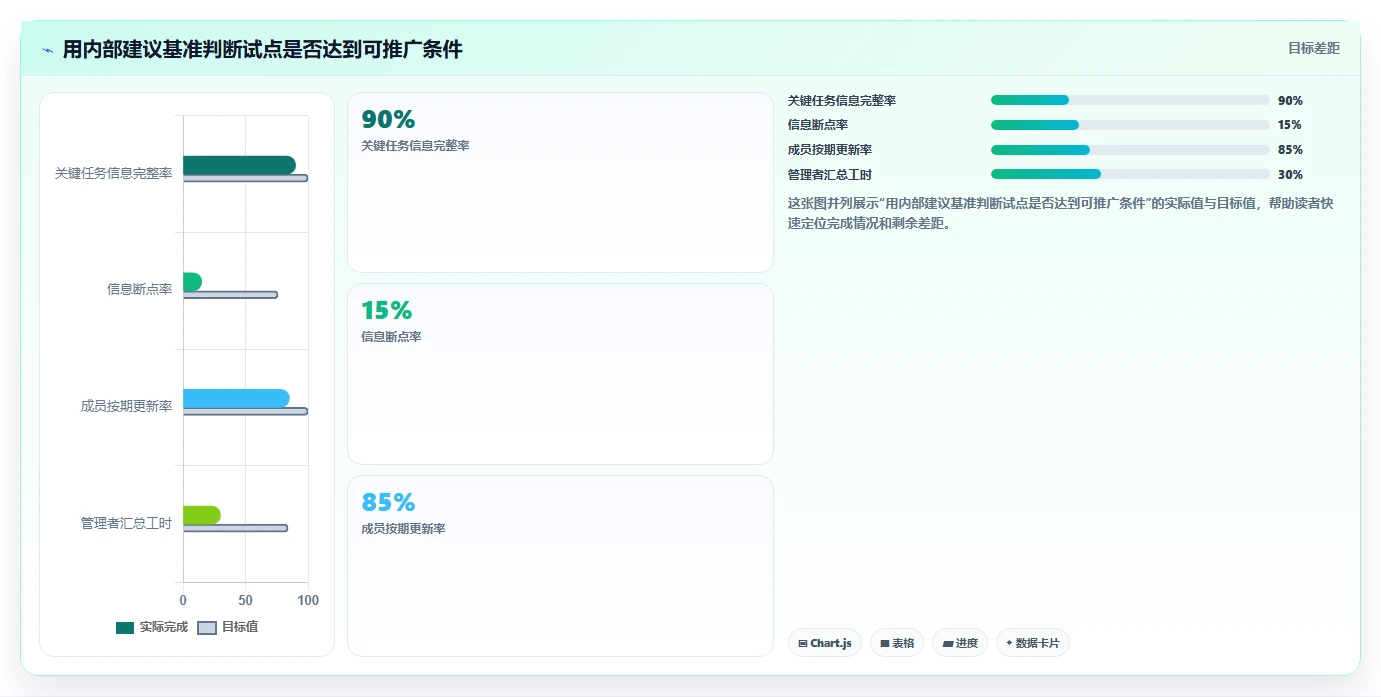The width and height of the screenshot is (1381, 697).
Task: Click the lightning icon beside the title
Action: [48, 50]
